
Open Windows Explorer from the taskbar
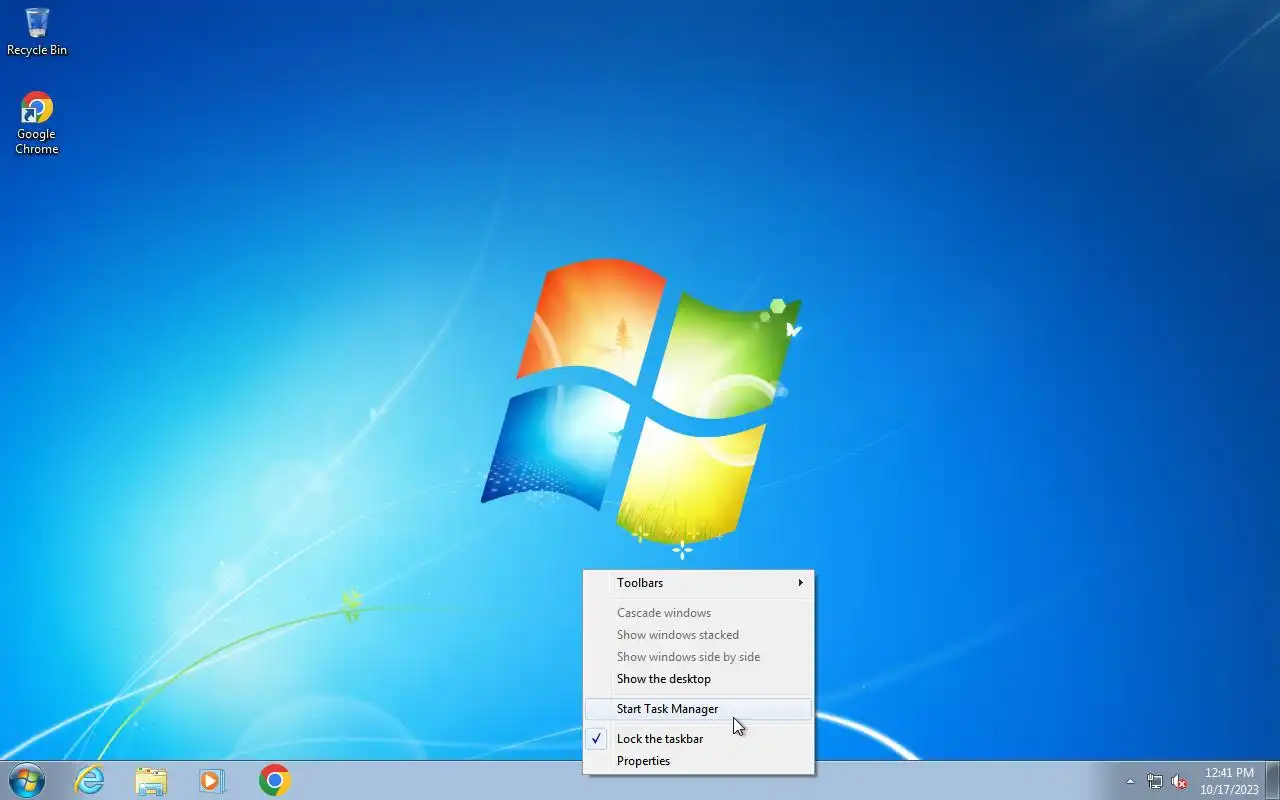(x=151, y=780)
